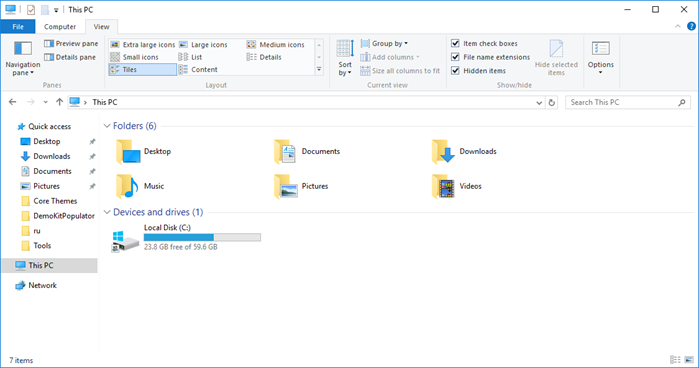Toggle the Details pane
The height and width of the screenshot is (368, 699).
tap(70, 57)
